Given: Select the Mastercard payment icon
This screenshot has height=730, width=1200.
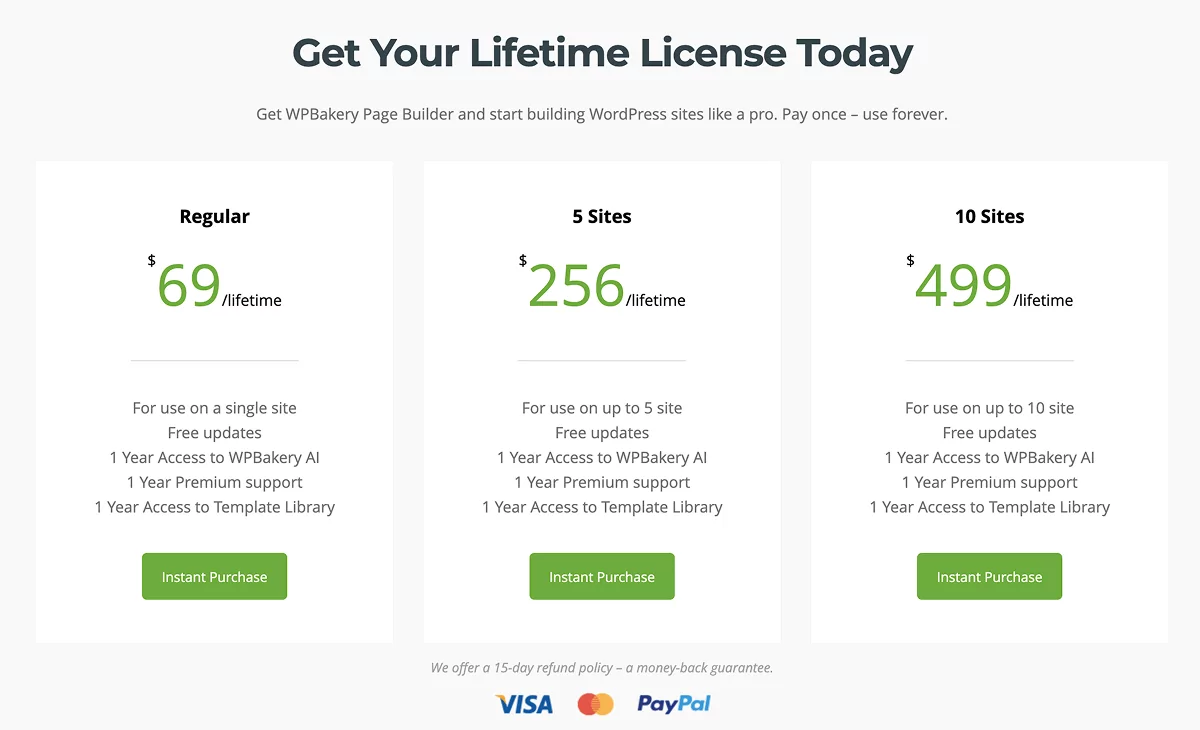Looking at the screenshot, I should click(596, 704).
